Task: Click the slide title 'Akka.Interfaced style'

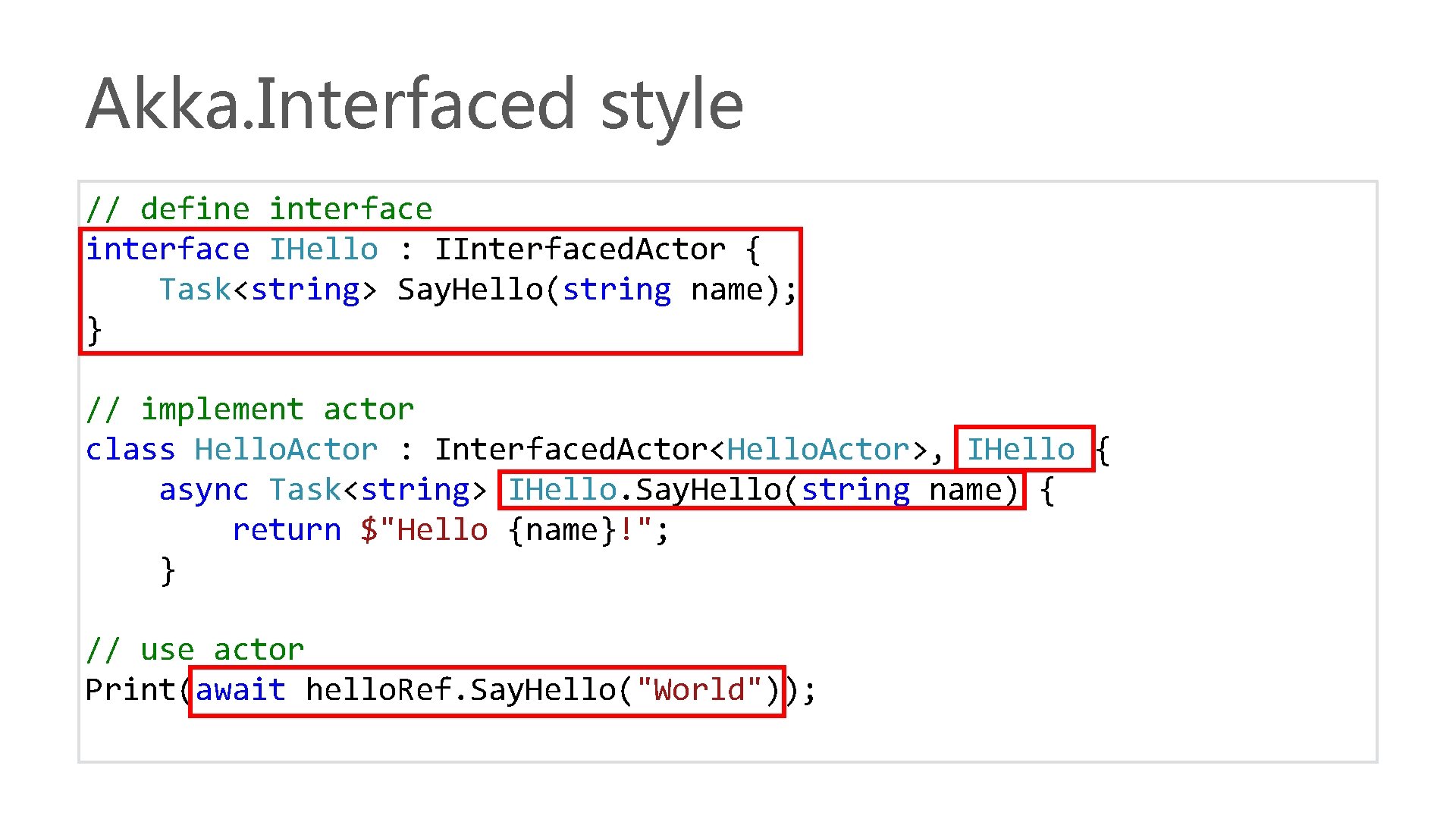Action: coord(414,105)
